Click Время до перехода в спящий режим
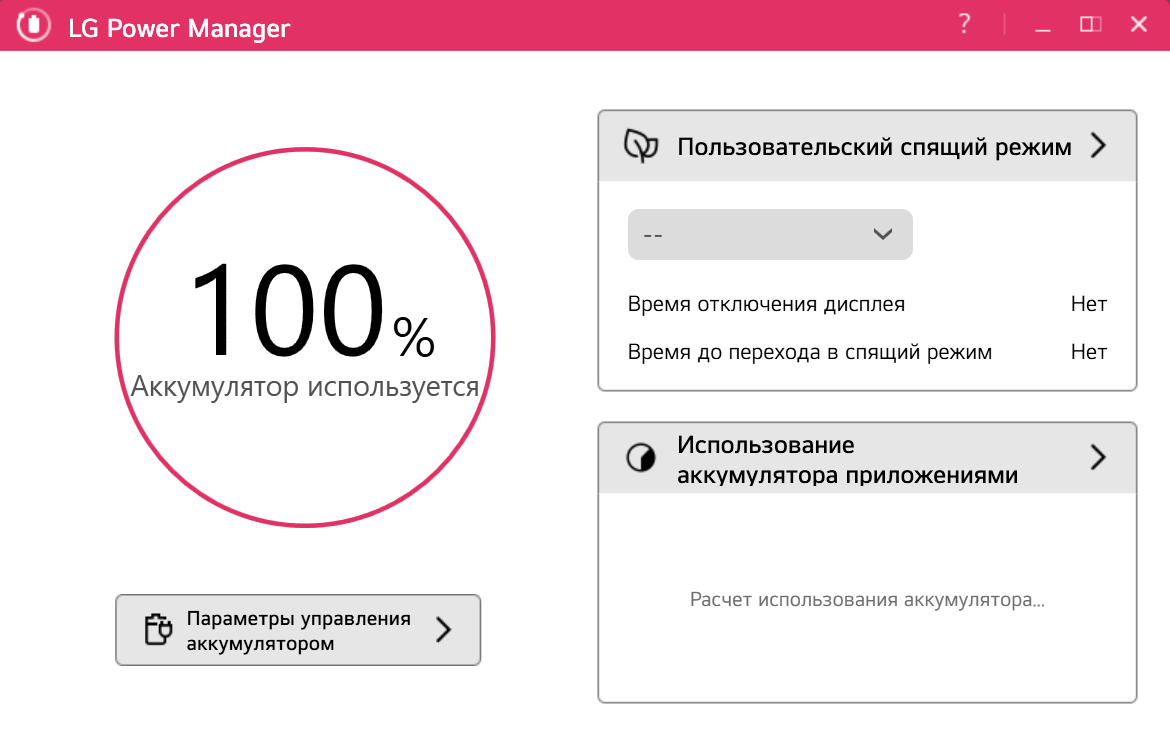The image size is (1170, 753). coord(809,352)
